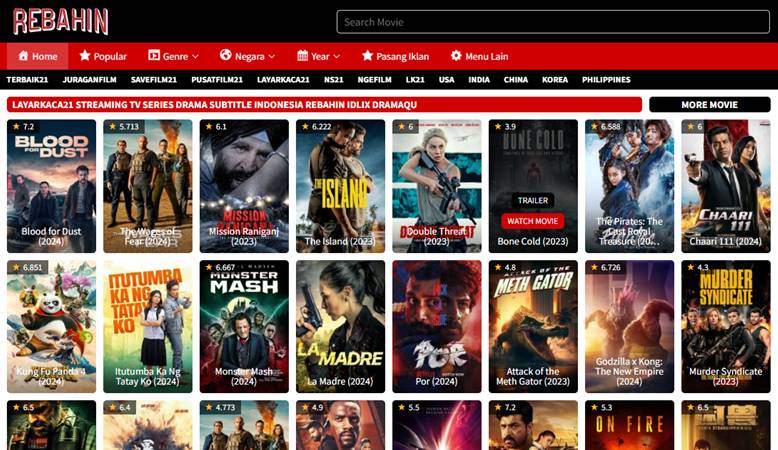The image size is (778, 450).
Task: Open the LAYARKACA21 link
Action: pos(283,79)
